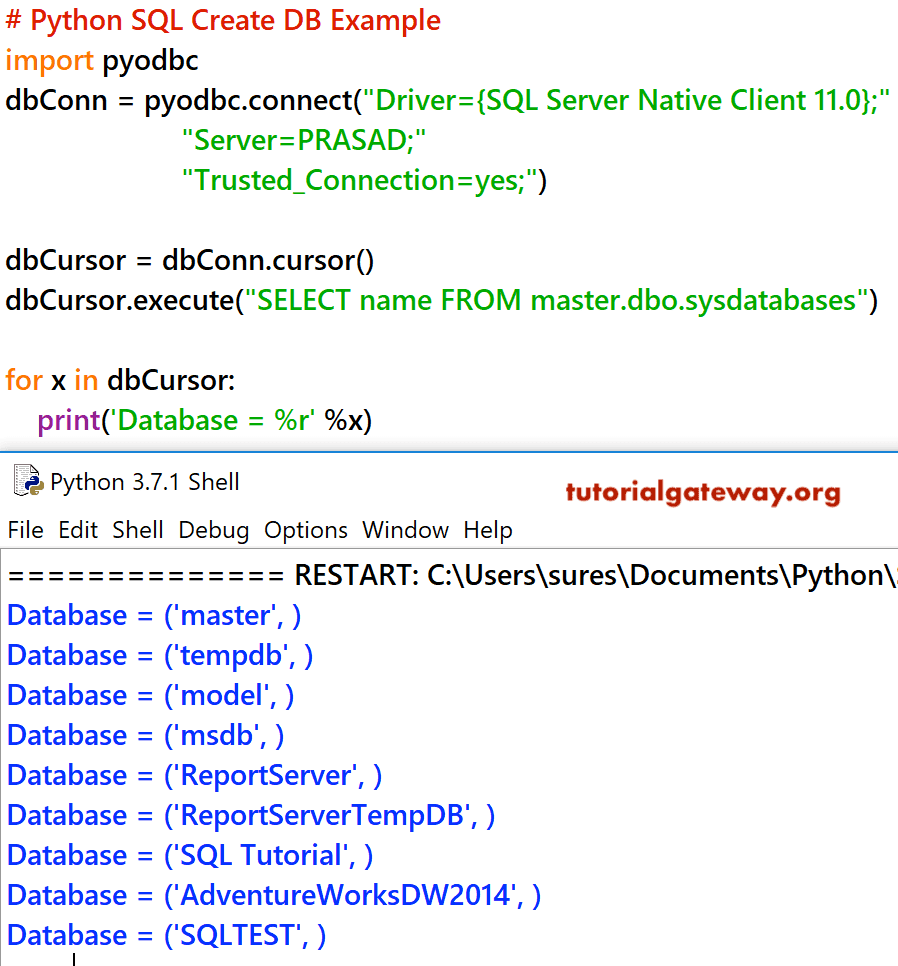Open the Window menu
898x966 pixels.
(x=405, y=530)
